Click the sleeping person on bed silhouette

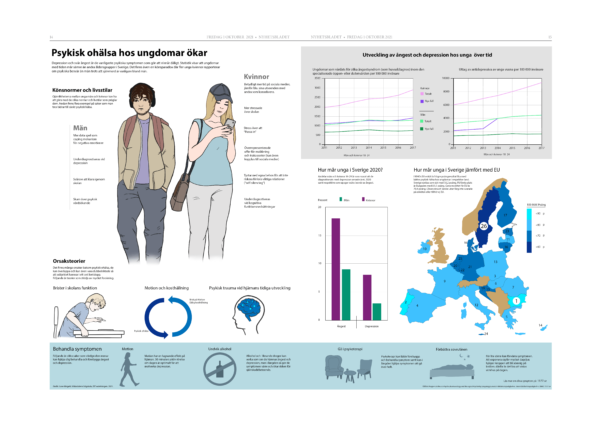454,366
